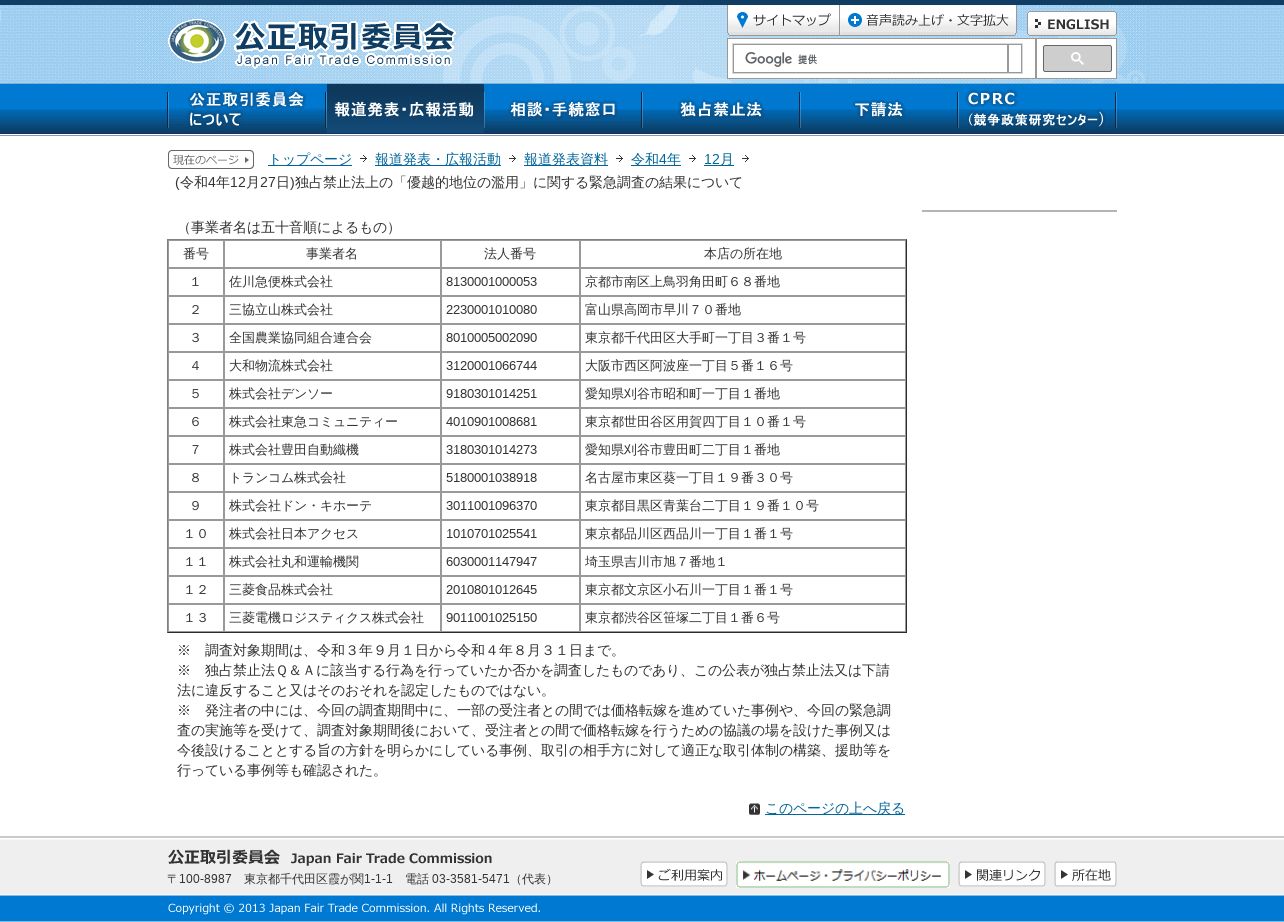The width and height of the screenshot is (1284, 922).
Task: Click corporate number 4010901008681
Action: [x=491, y=422]
